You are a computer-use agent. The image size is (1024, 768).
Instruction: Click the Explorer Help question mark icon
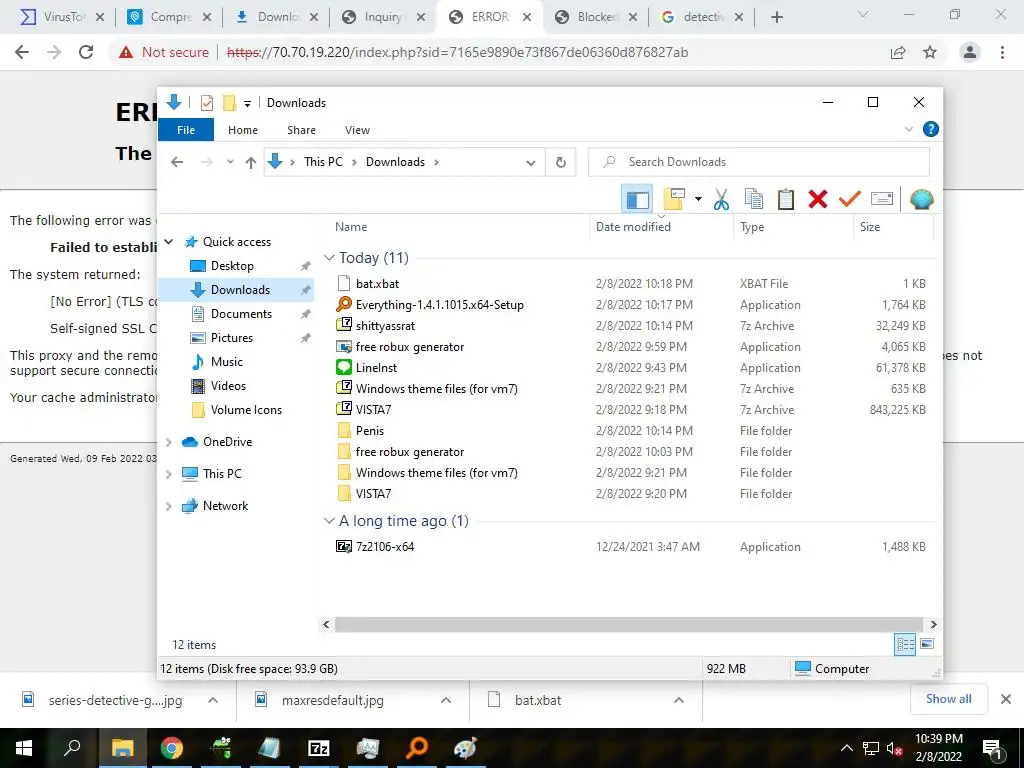931,129
